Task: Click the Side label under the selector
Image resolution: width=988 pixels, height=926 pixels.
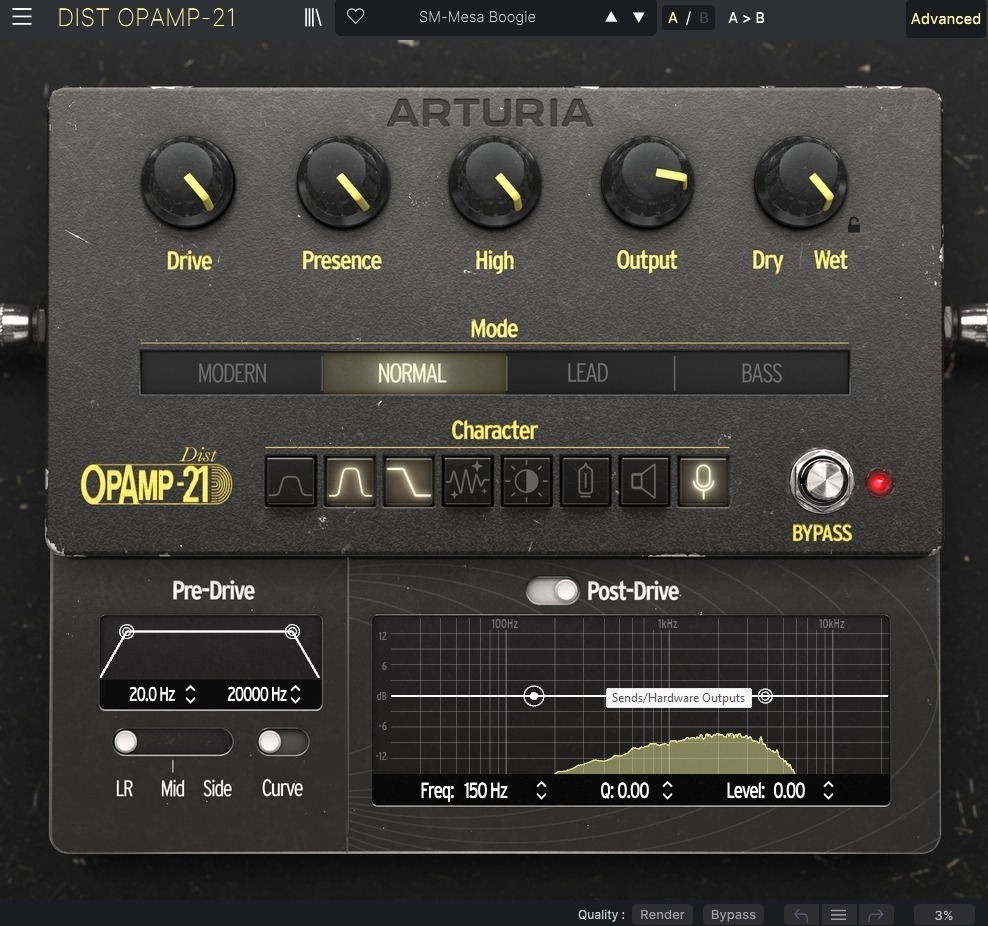Action: click(x=217, y=789)
